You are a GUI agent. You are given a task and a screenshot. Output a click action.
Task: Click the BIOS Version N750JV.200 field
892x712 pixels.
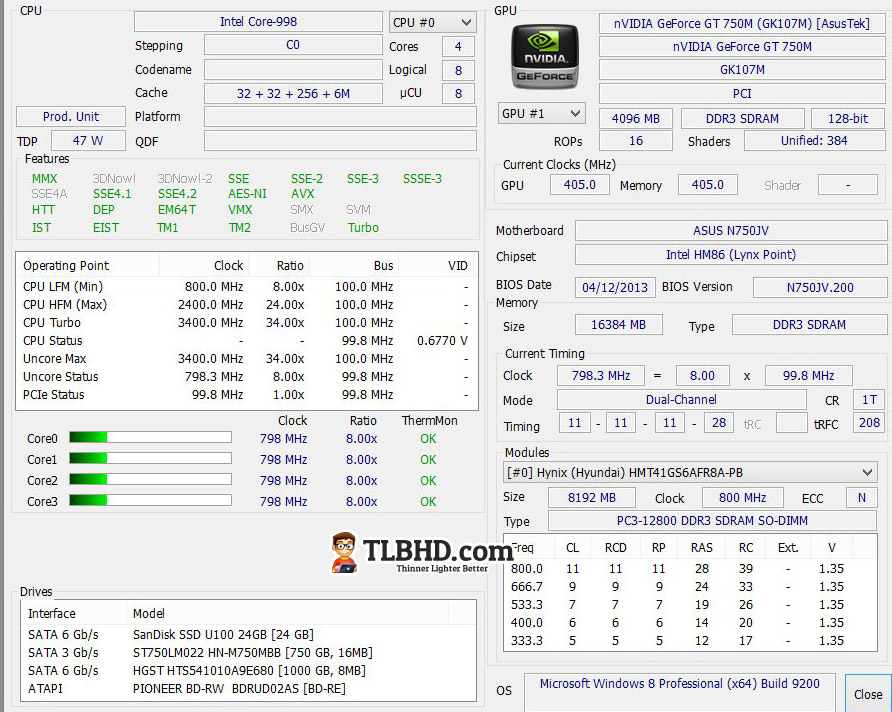(820, 287)
